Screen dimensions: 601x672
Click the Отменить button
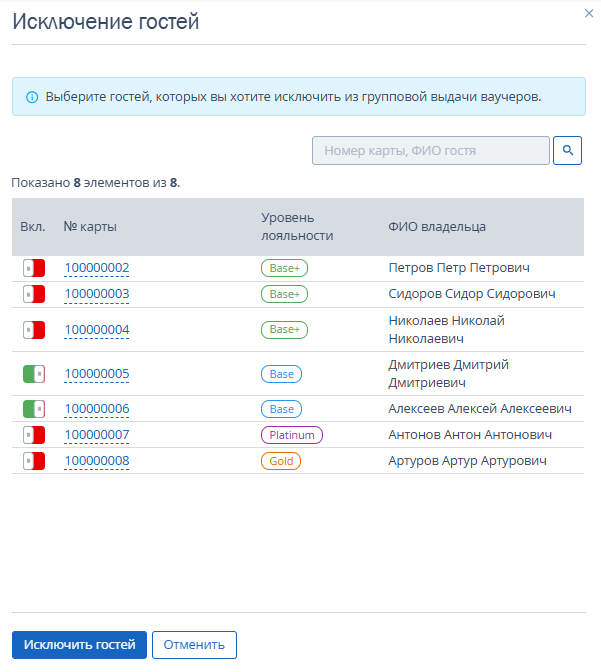tap(194, 645)
